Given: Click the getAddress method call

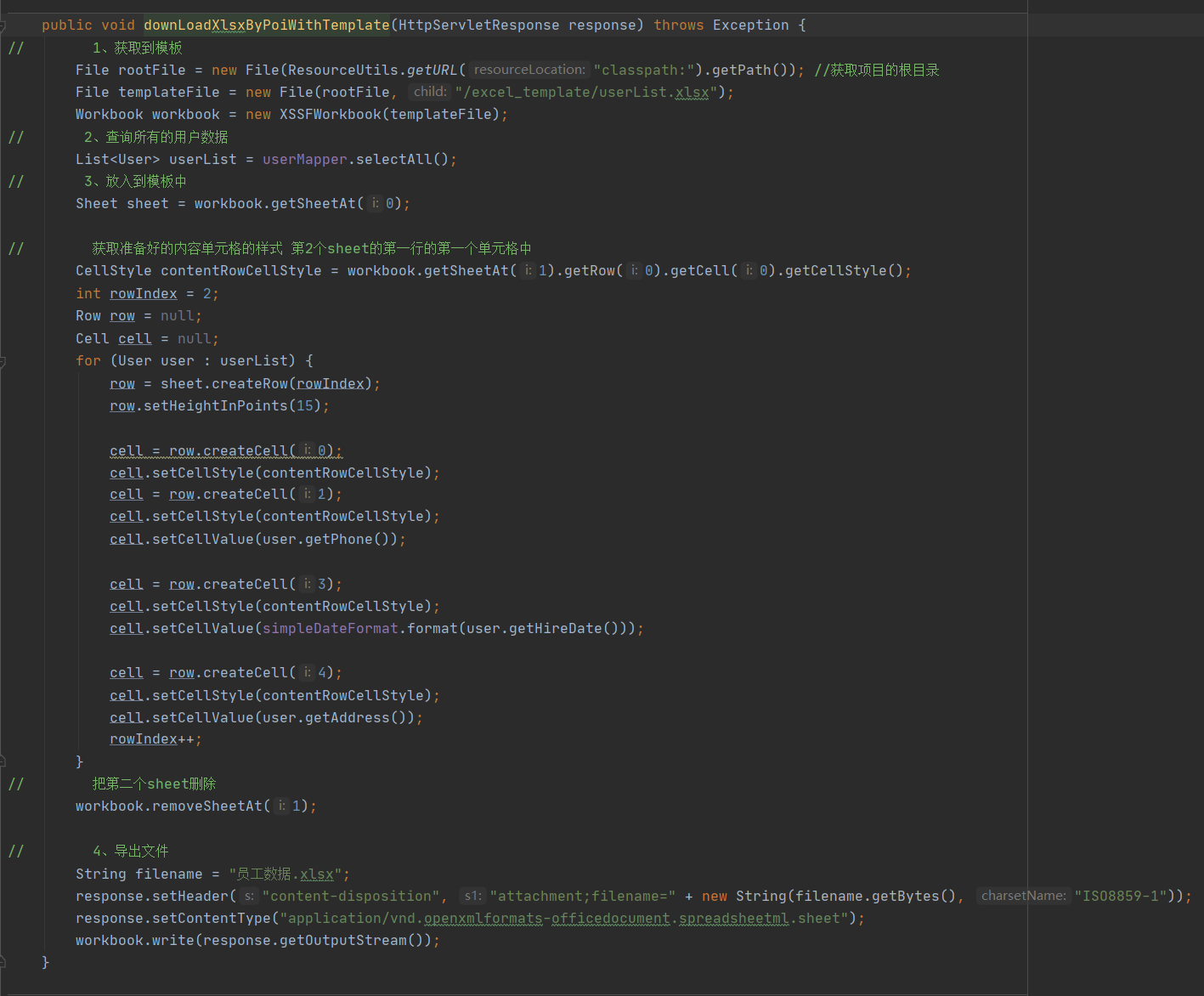Looking at the screenshot, I should [348, 717].
